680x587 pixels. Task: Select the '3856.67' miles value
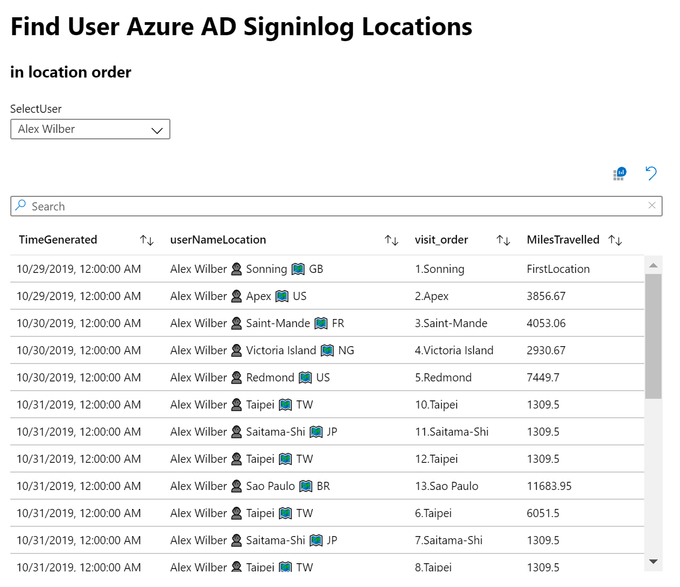pos(546,296)
